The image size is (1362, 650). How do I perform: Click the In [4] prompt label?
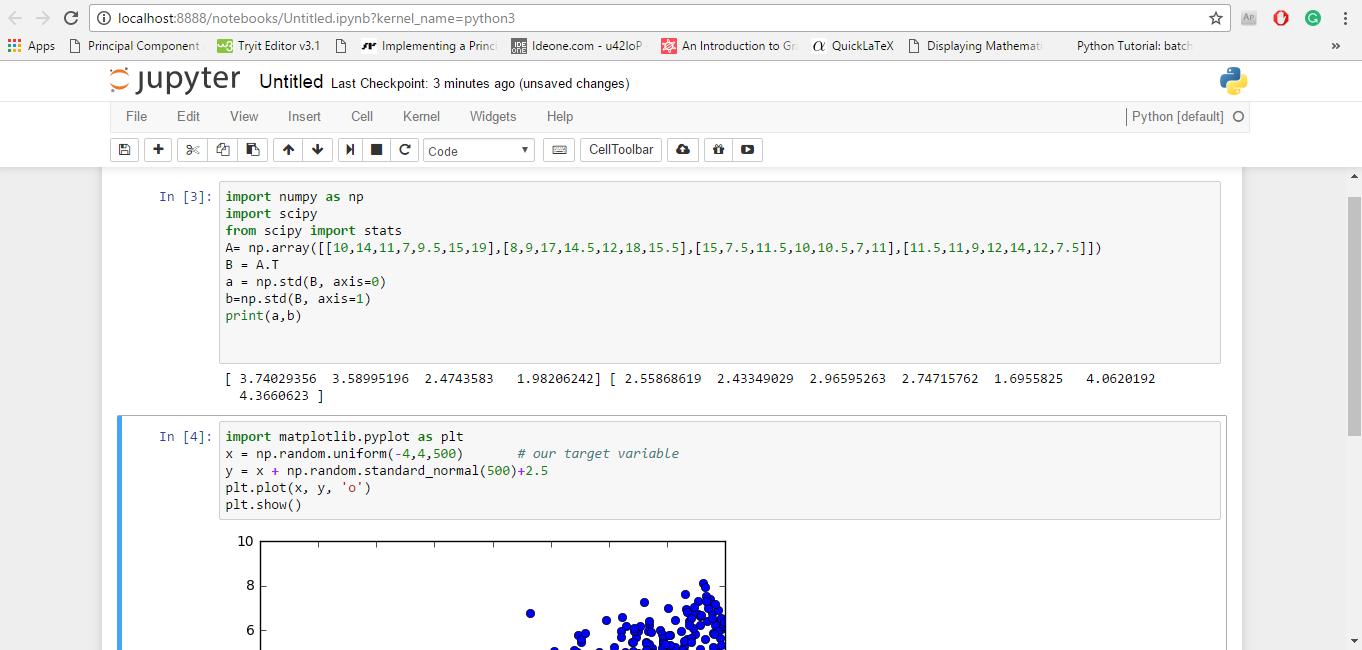185,437
